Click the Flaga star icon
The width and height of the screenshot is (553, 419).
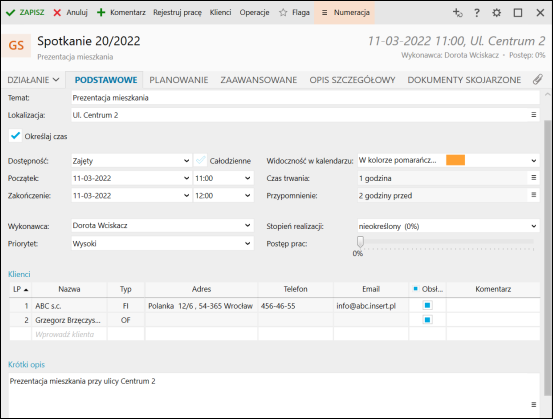pos(283,13)
